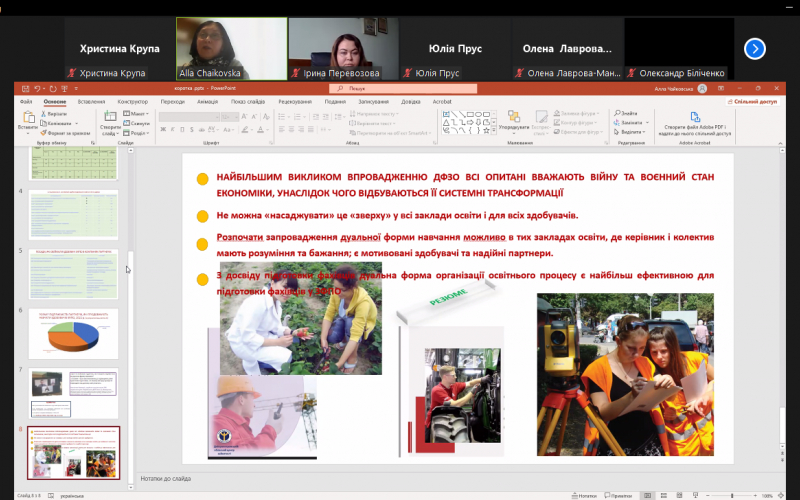Toggle Strikethrough (abc) formatting
Viewport: 800px width, 500px height.
click(202, 130)
